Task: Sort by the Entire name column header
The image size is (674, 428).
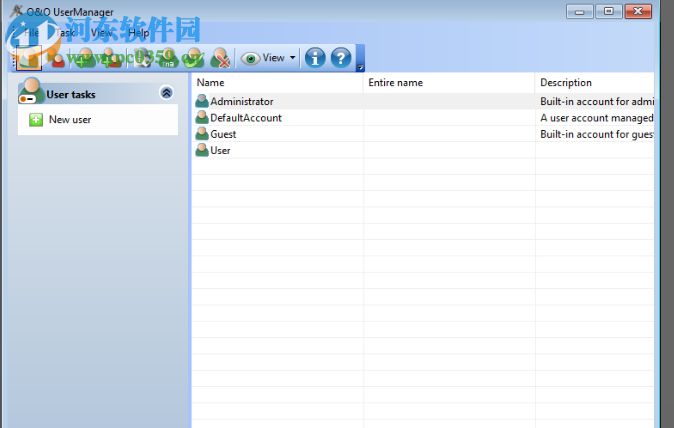Action: (449, 83)
